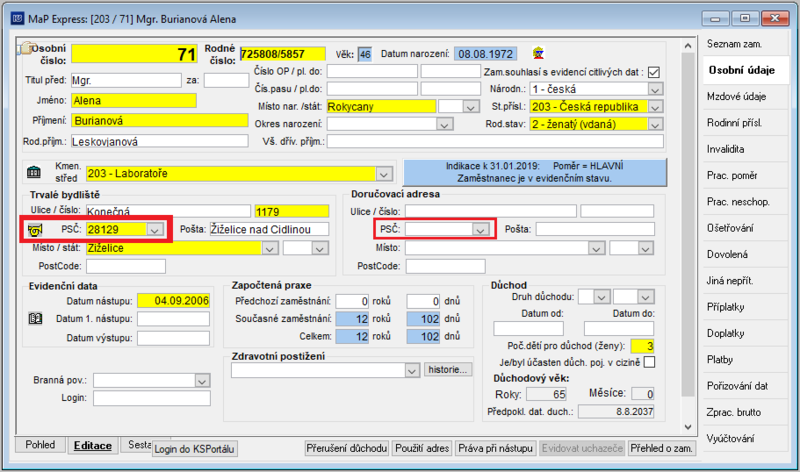Viewport: 800px width, 472px height.
Task: Click the phone icon beside trvalé bydliště PSČ
Action: coord(35,230)
